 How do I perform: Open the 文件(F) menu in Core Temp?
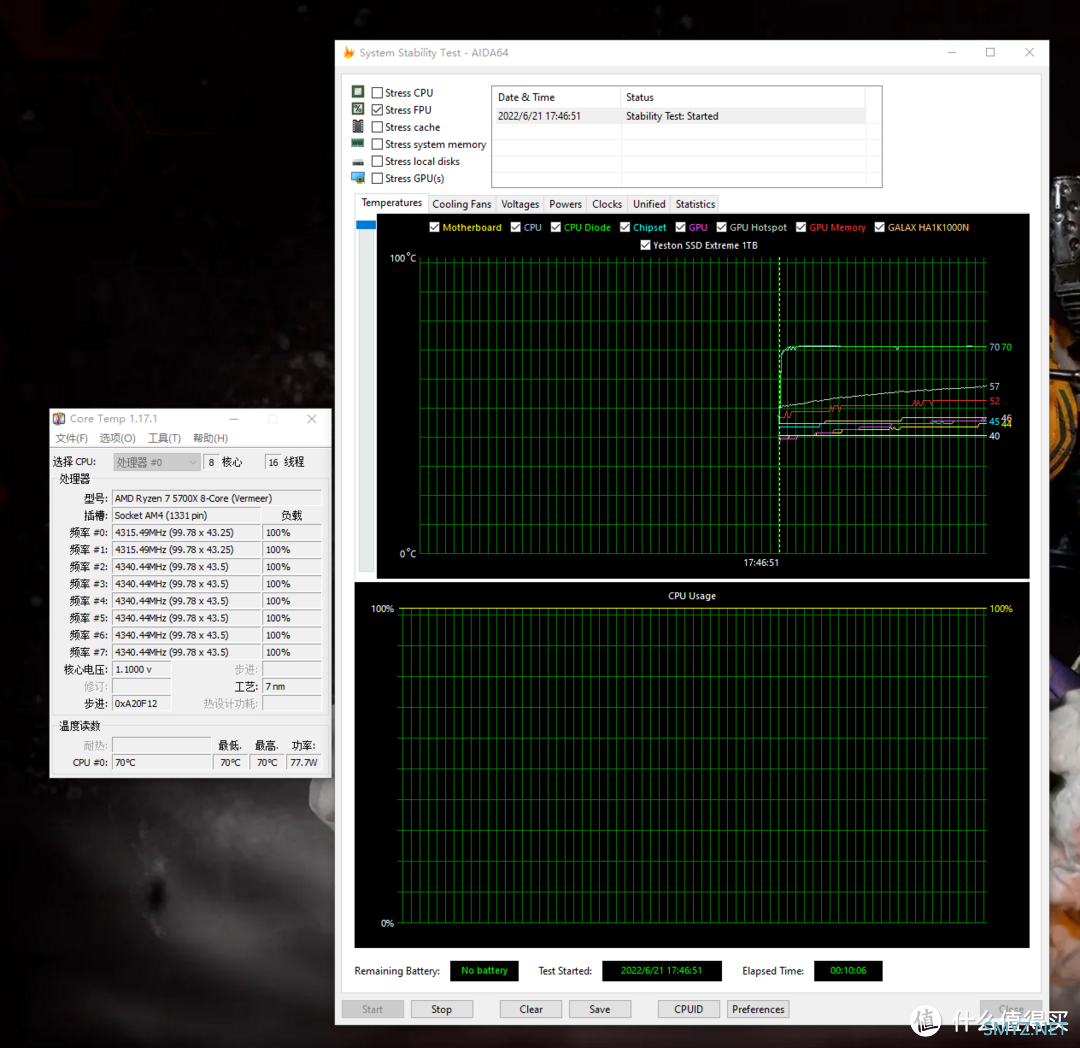(x=72, y=439)
